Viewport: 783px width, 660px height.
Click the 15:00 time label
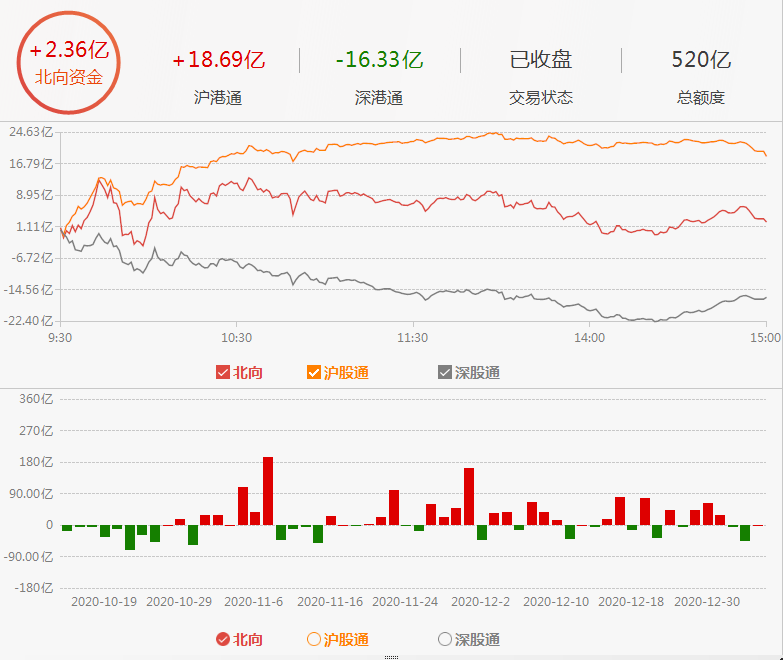click(x=766, y=338)
